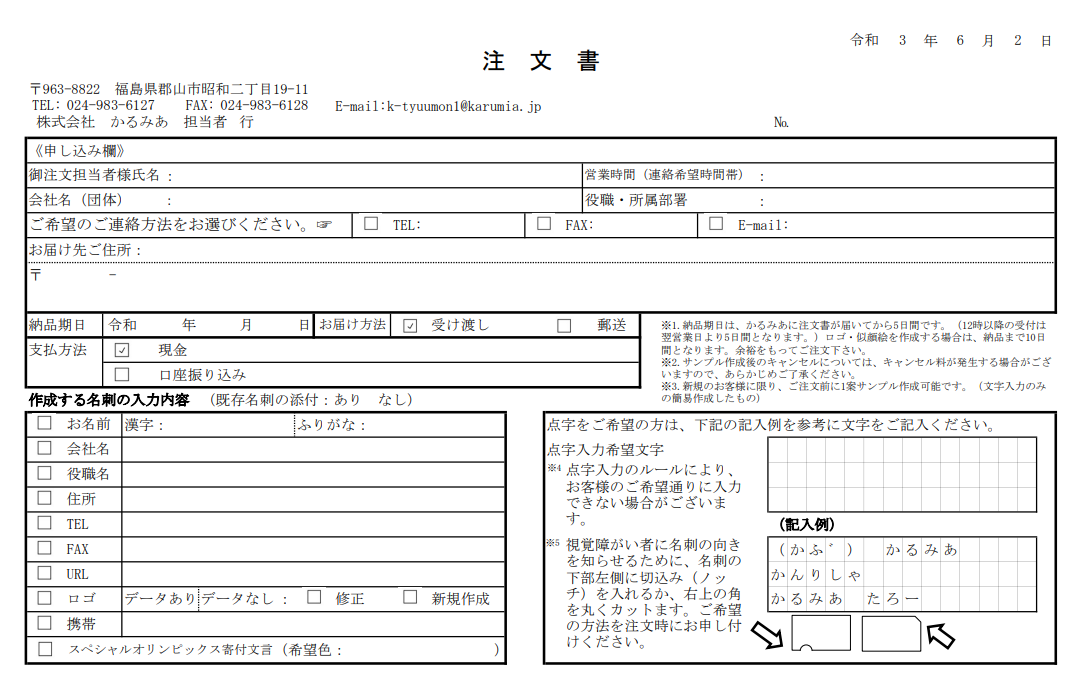The width and height of the screenshot is (1091, 685).
Task: Click the 支払方法 label
Action: (x=58, y=350)
